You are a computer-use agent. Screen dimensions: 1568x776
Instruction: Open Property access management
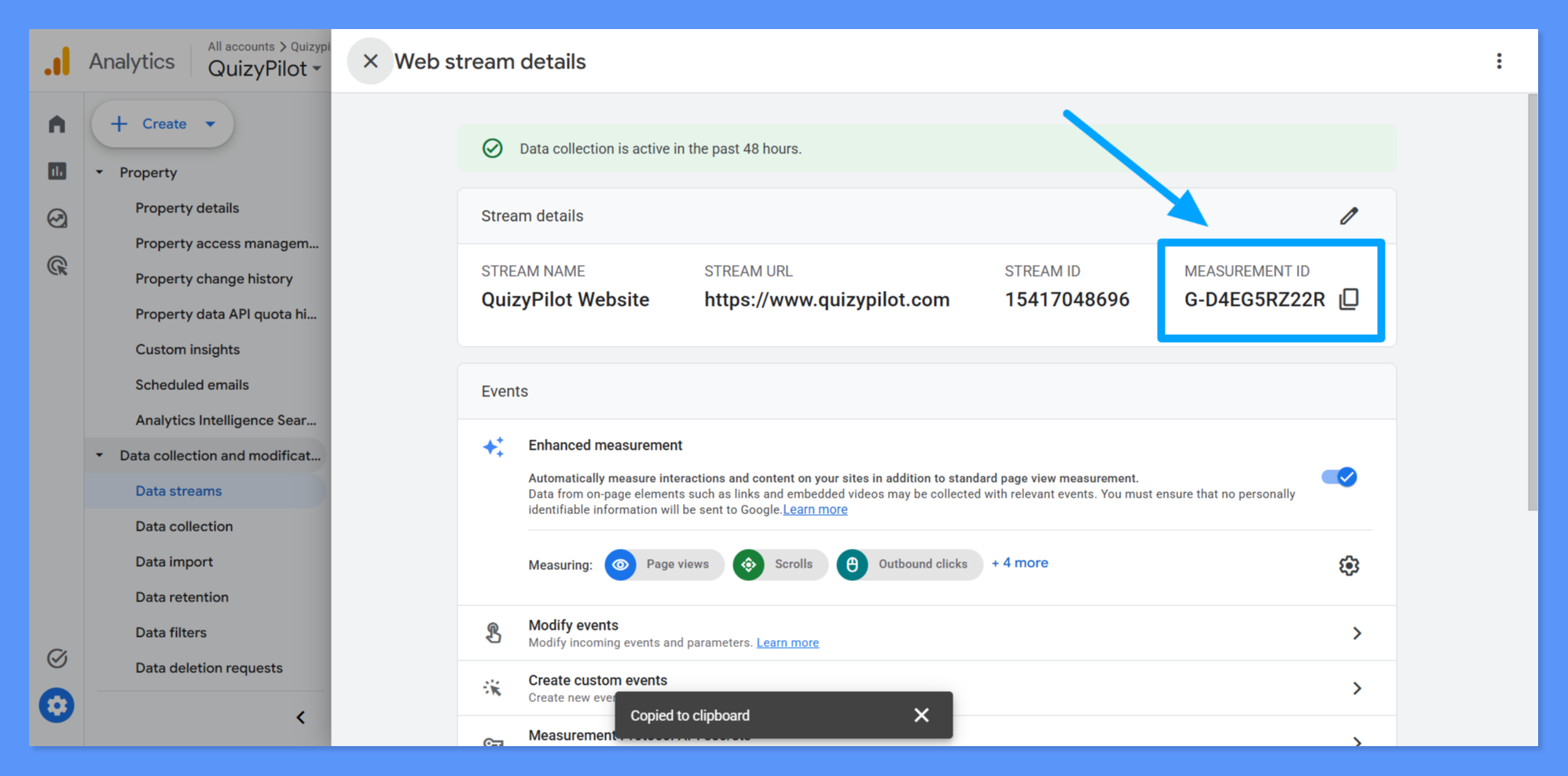227,243
